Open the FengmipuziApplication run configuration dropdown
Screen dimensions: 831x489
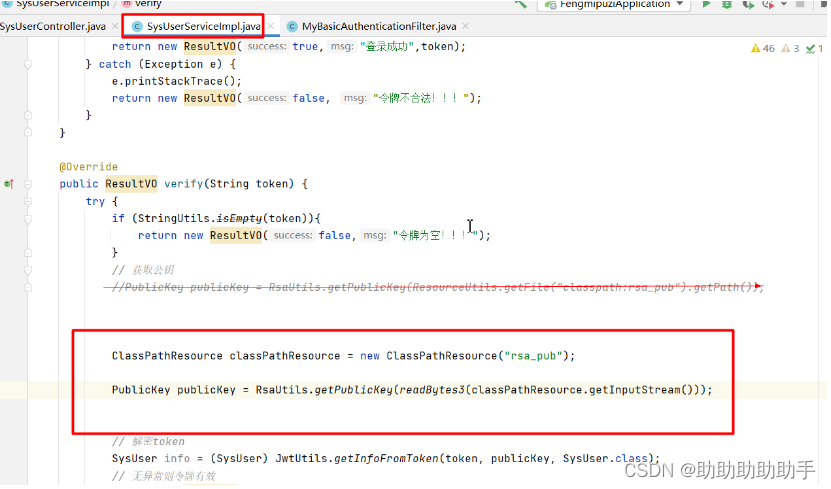pos(614,4)
